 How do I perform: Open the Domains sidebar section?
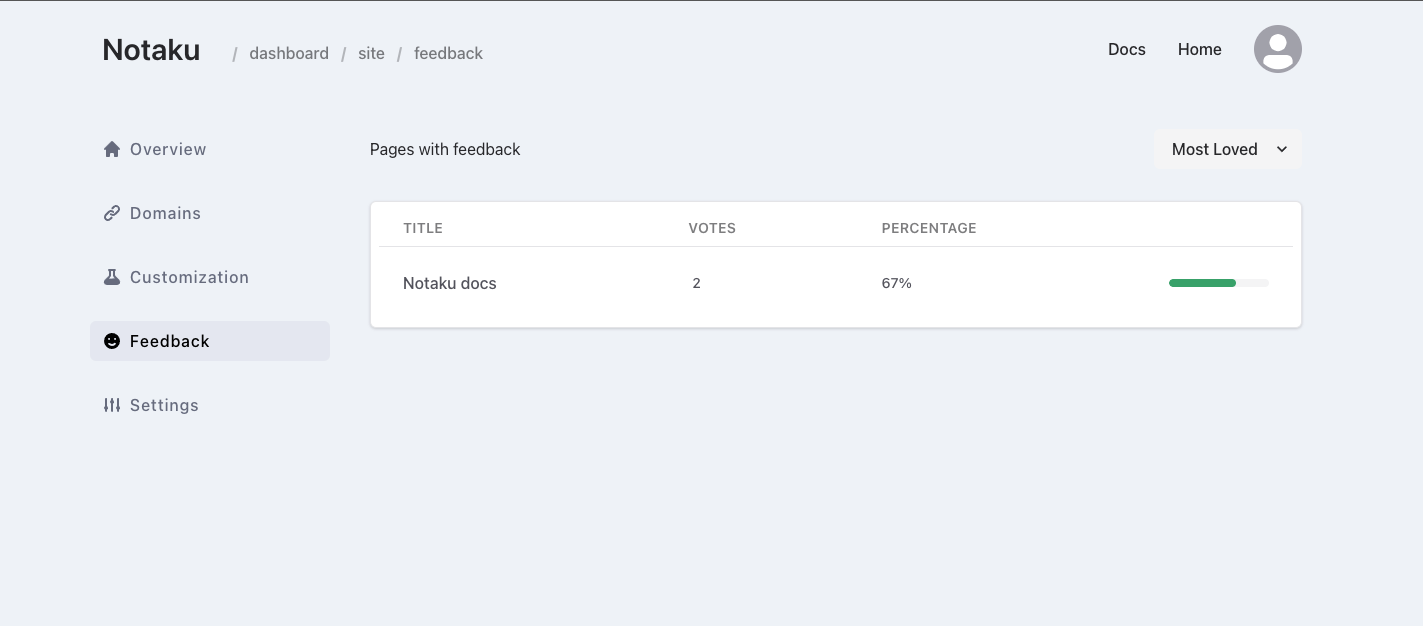(x=210, y=213)
